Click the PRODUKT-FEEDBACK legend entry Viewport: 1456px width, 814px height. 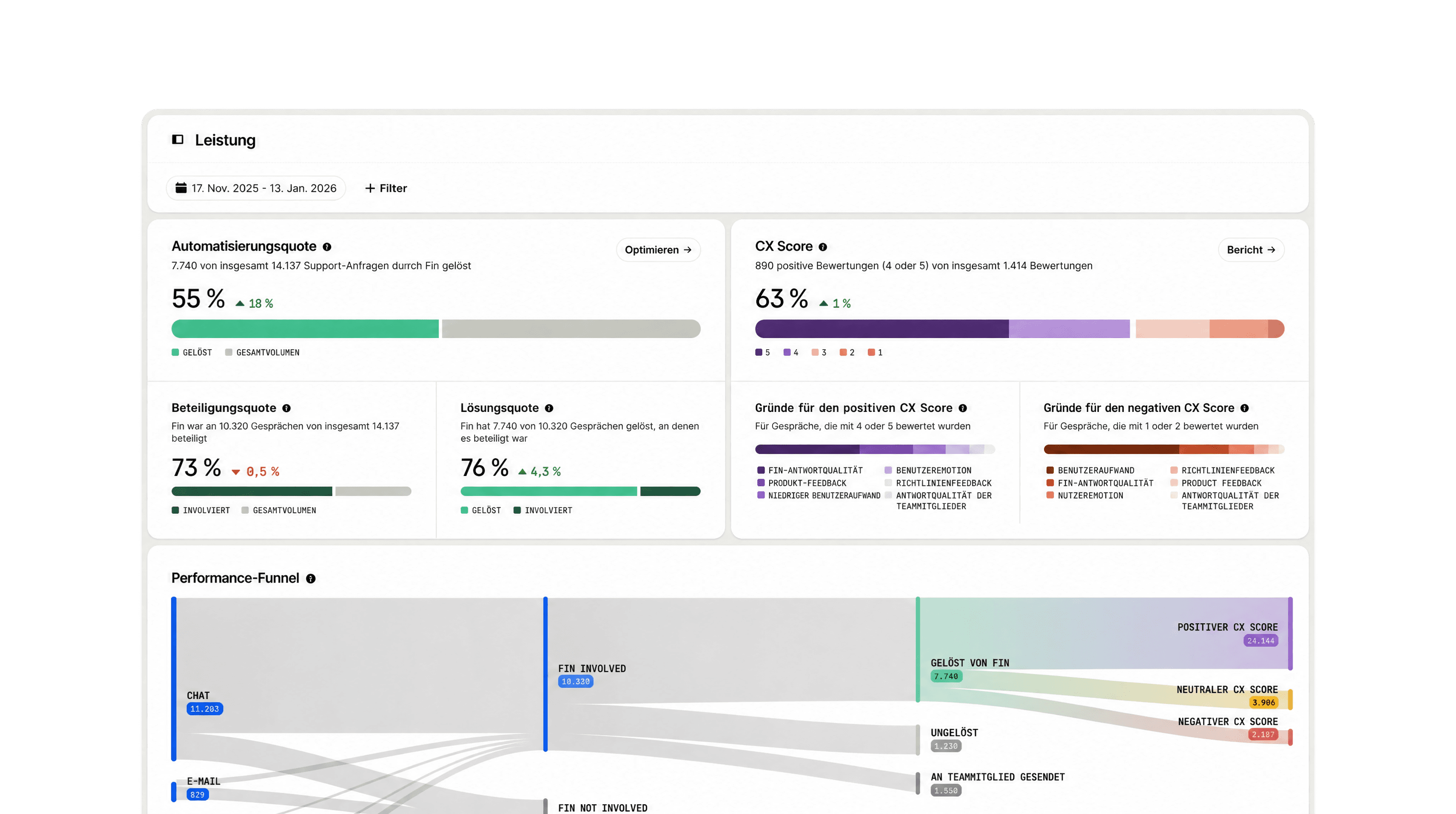tap(802, 483)
